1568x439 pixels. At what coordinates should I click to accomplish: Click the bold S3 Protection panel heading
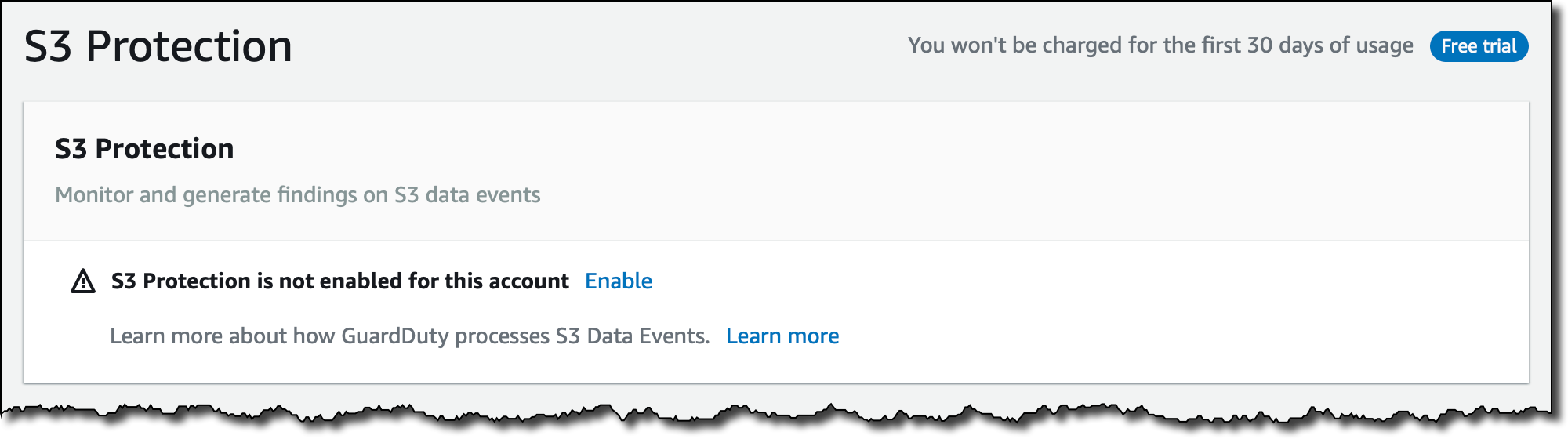coord(144,149)
